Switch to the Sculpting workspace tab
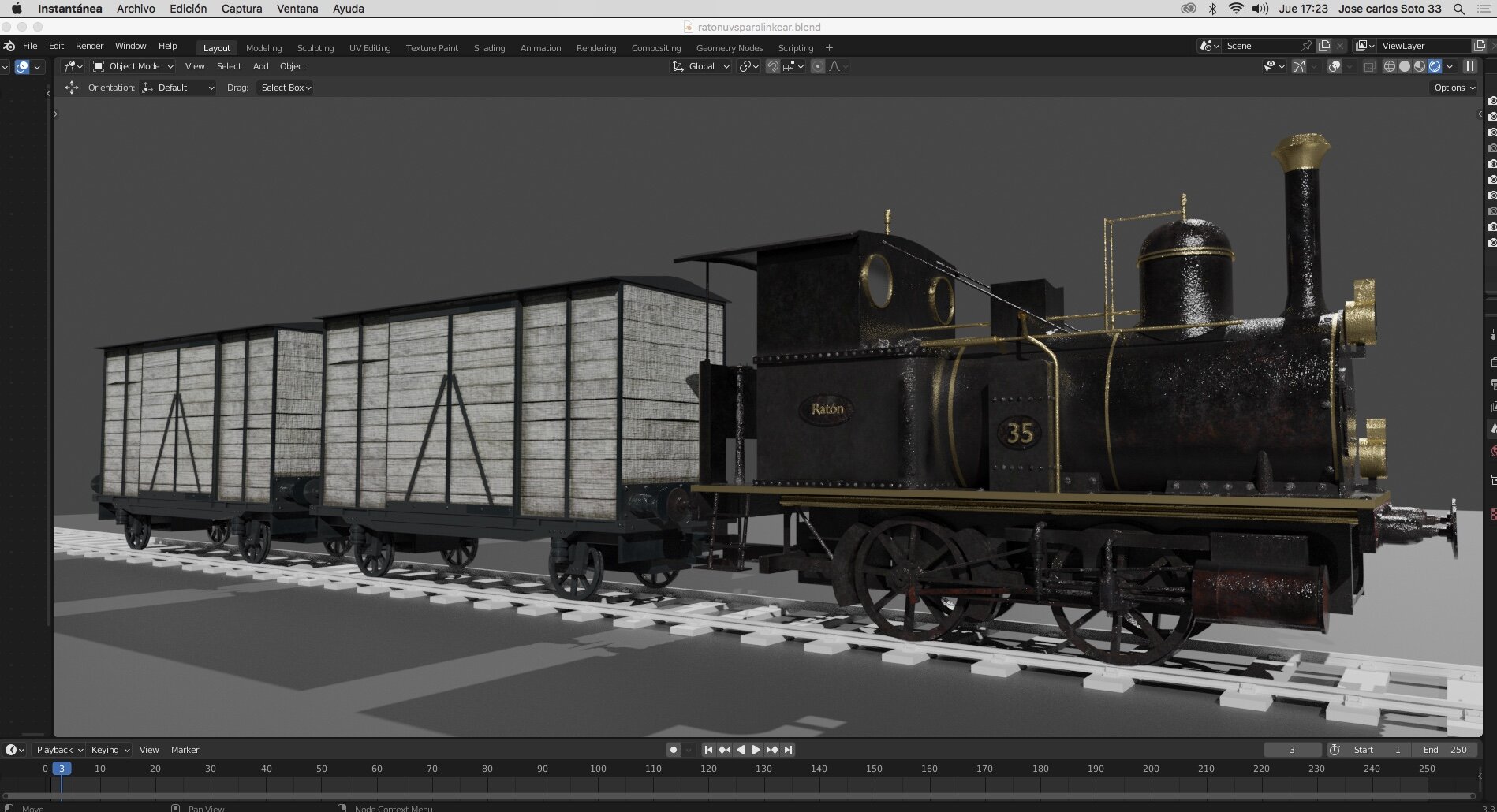1497x812 pixels. [315, 48]
